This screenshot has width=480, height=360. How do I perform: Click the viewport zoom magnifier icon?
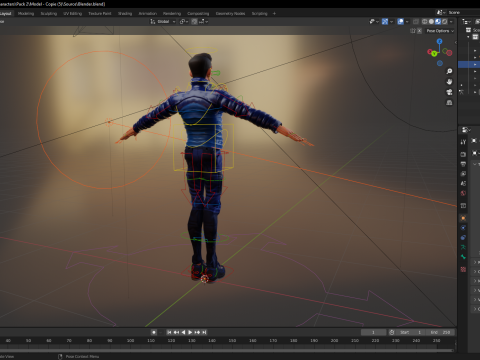(x=449, y=71)
